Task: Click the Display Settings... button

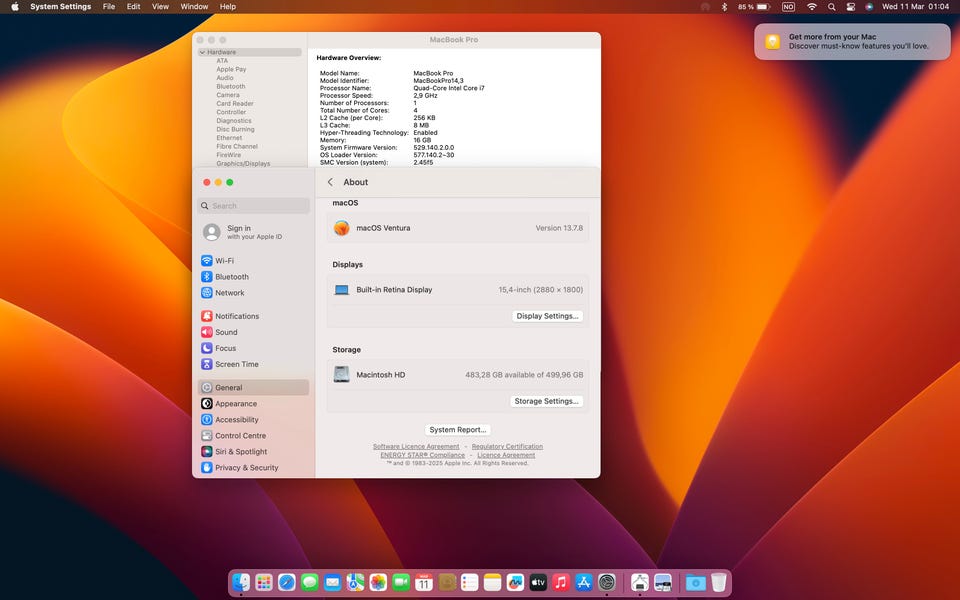Action: pyautogui.click(x=547, y=316)
